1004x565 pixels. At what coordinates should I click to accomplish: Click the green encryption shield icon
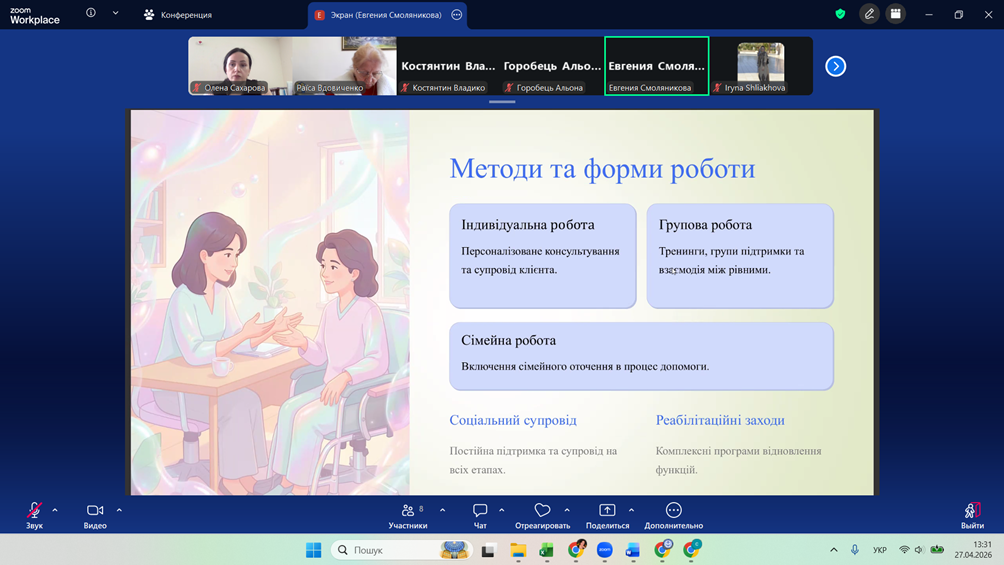point(840,15)
